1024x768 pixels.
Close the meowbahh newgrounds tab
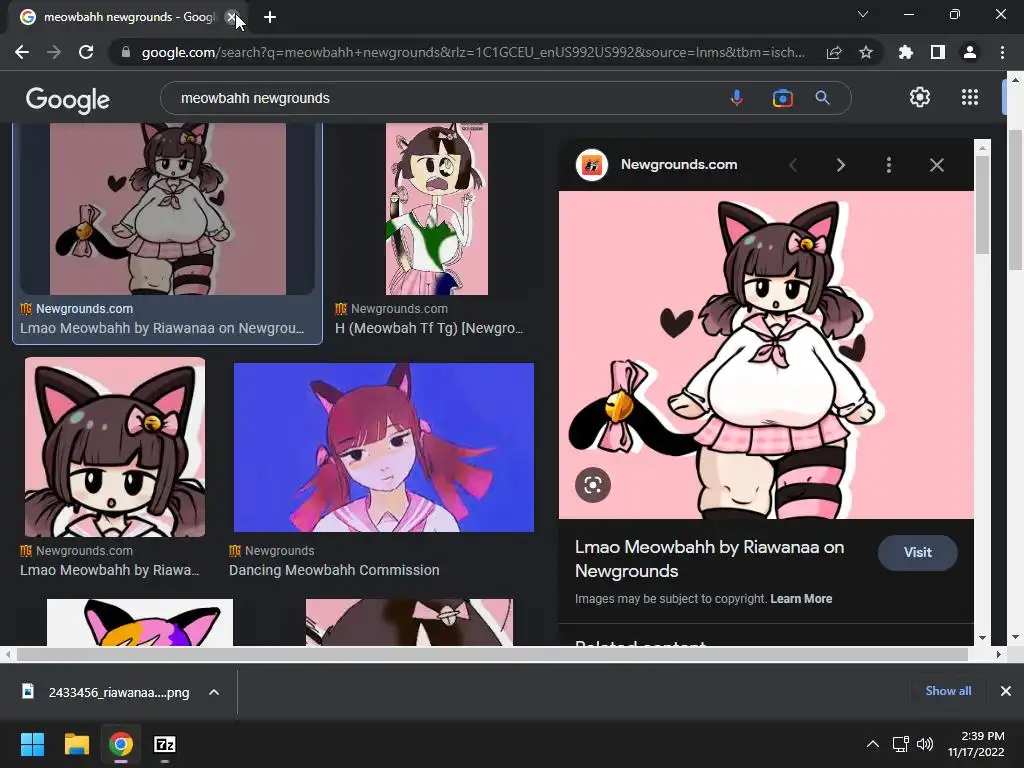(231, 17)
